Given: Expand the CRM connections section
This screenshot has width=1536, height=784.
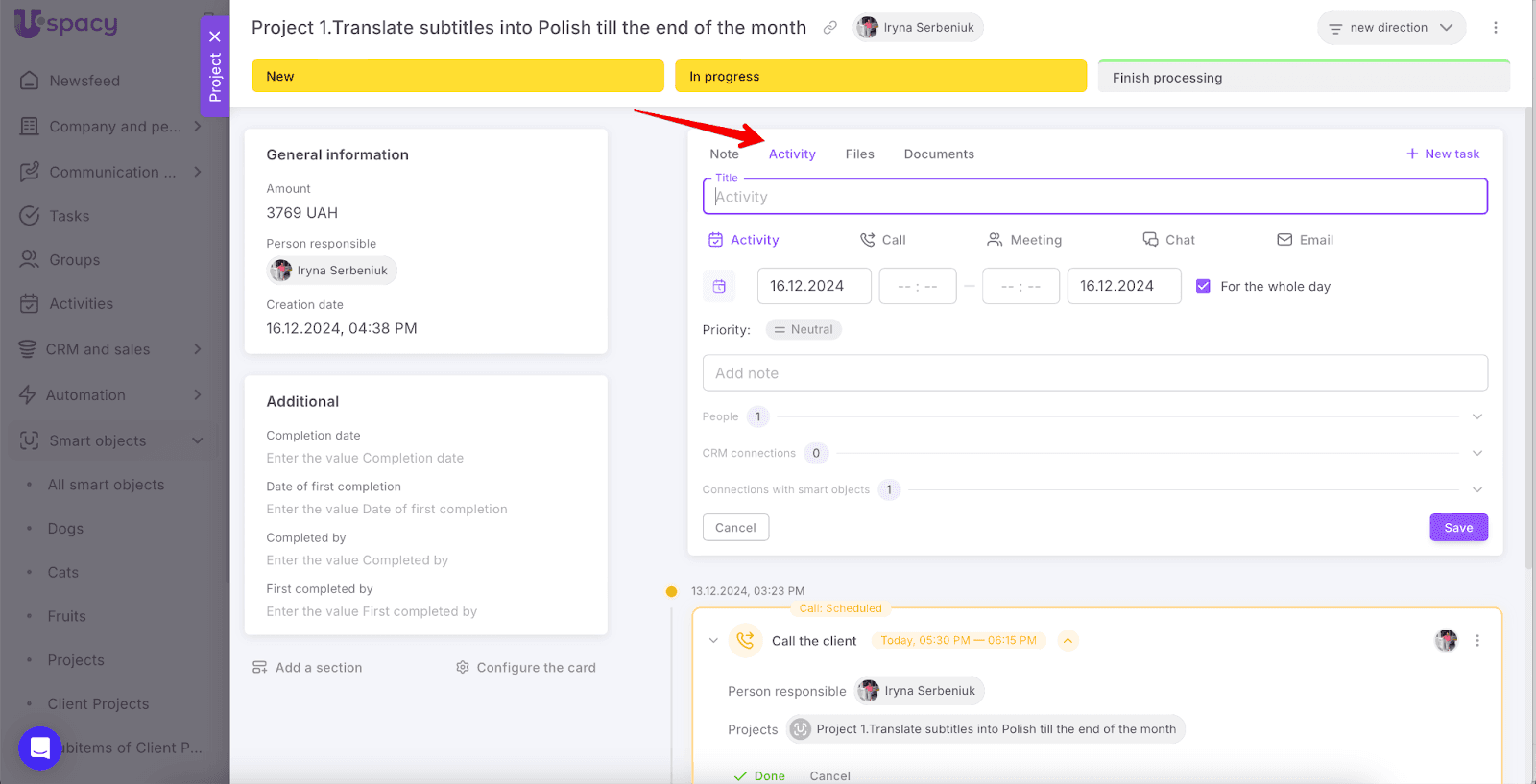Looking at the screenshot, I should (1477, 453).
